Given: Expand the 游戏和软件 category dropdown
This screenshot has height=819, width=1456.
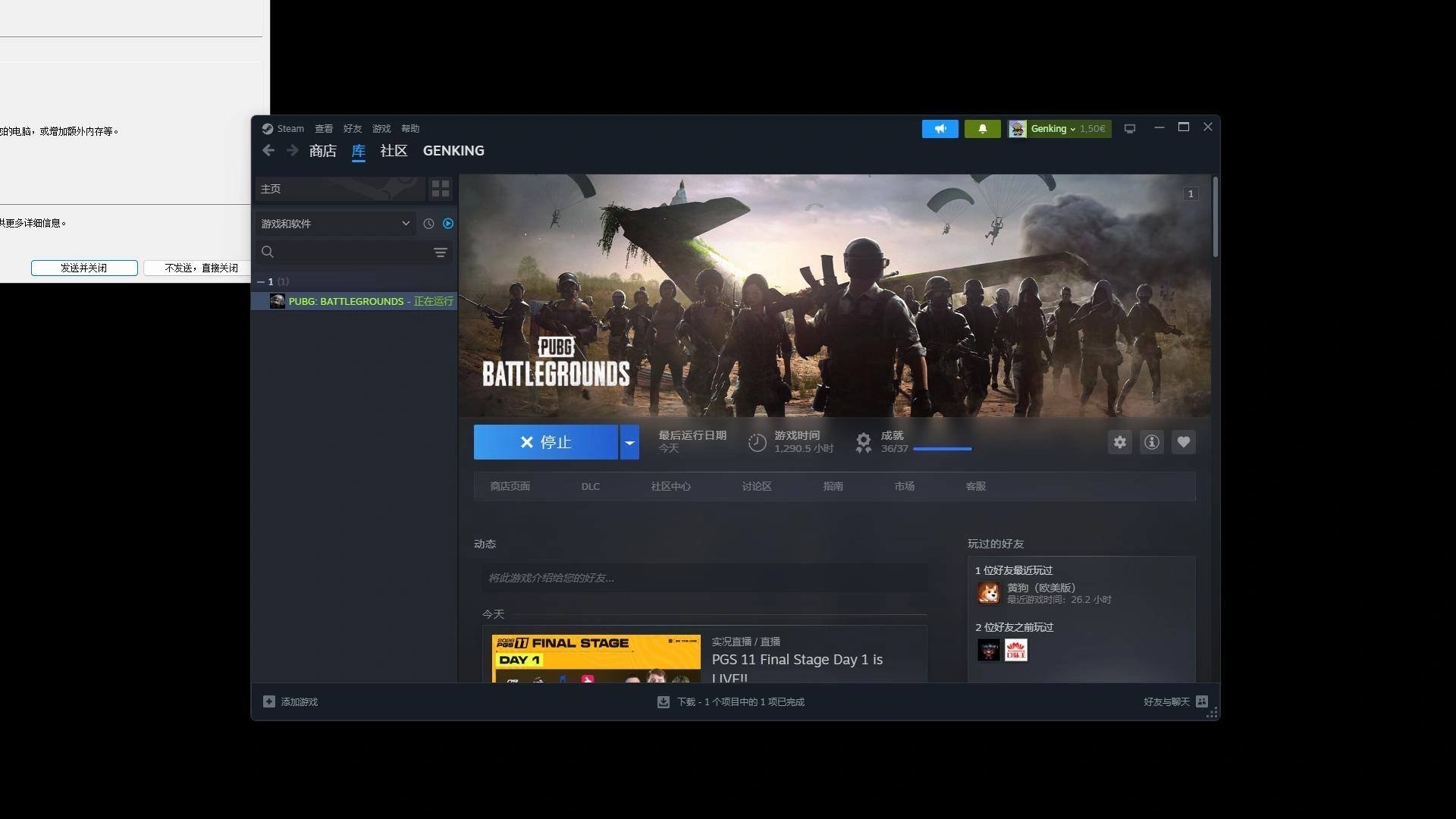Looking at the screenshot, I should coord(334,224).
